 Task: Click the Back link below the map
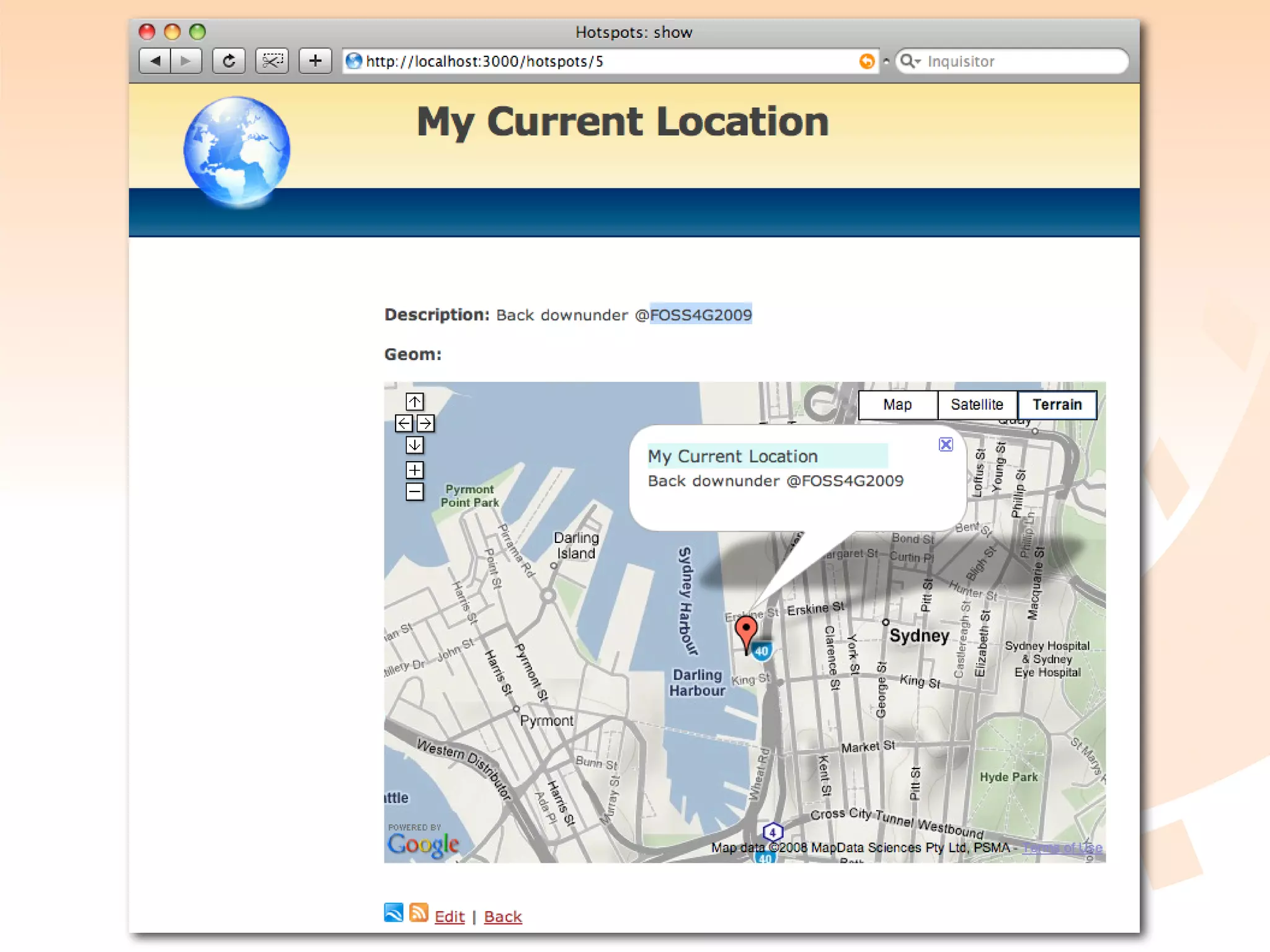(502, 916)
